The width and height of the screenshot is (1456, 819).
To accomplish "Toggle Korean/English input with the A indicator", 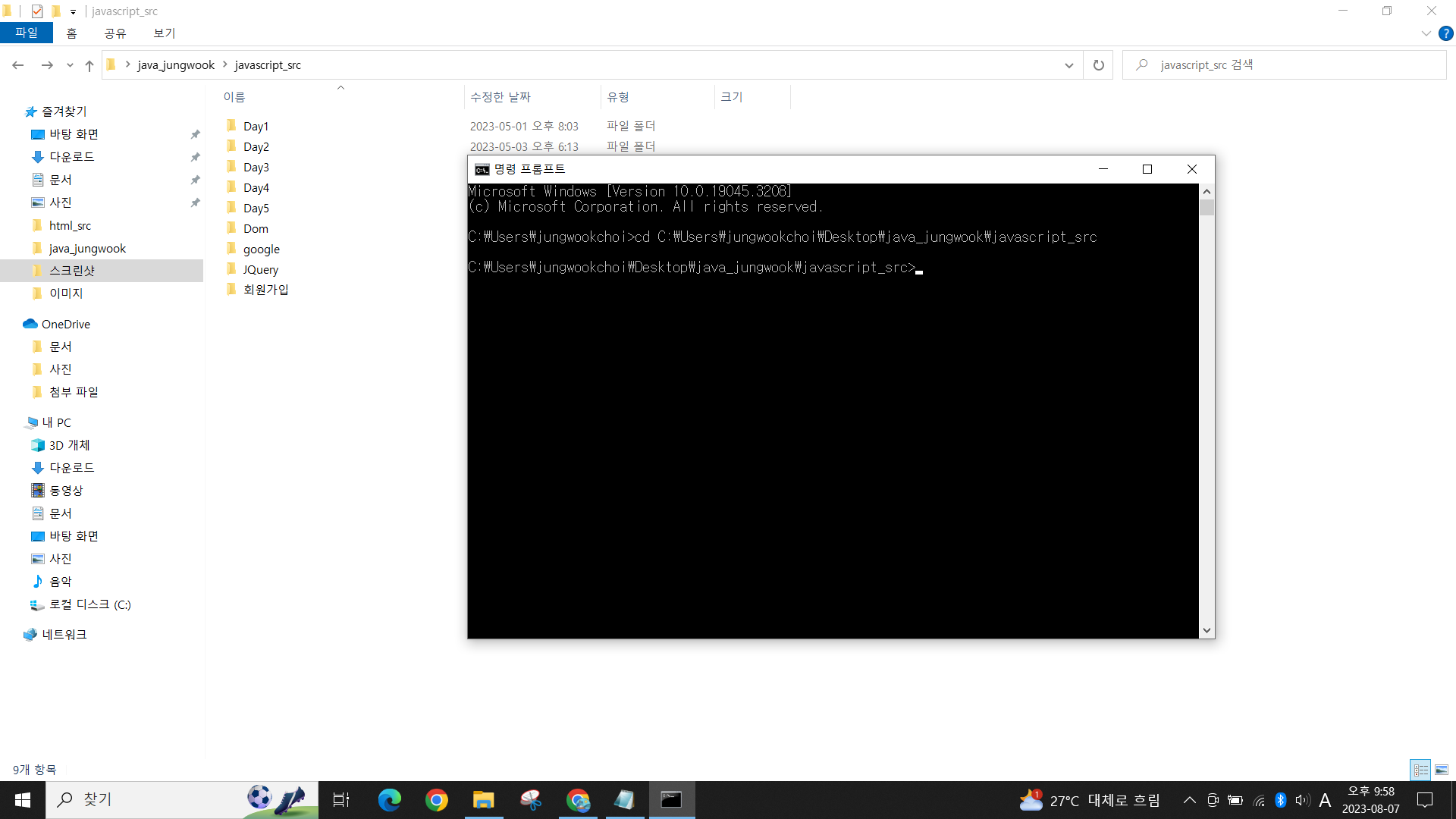I will (1325, 799).
